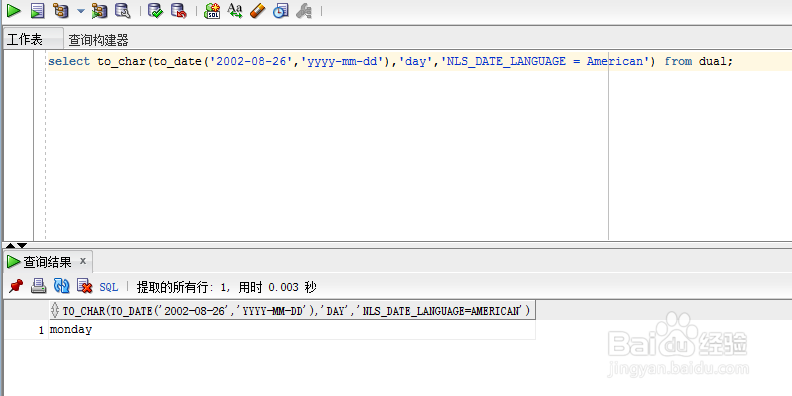Click the Explain Plan icon
This screenshot has height=396, width=792.
(60, 11)
